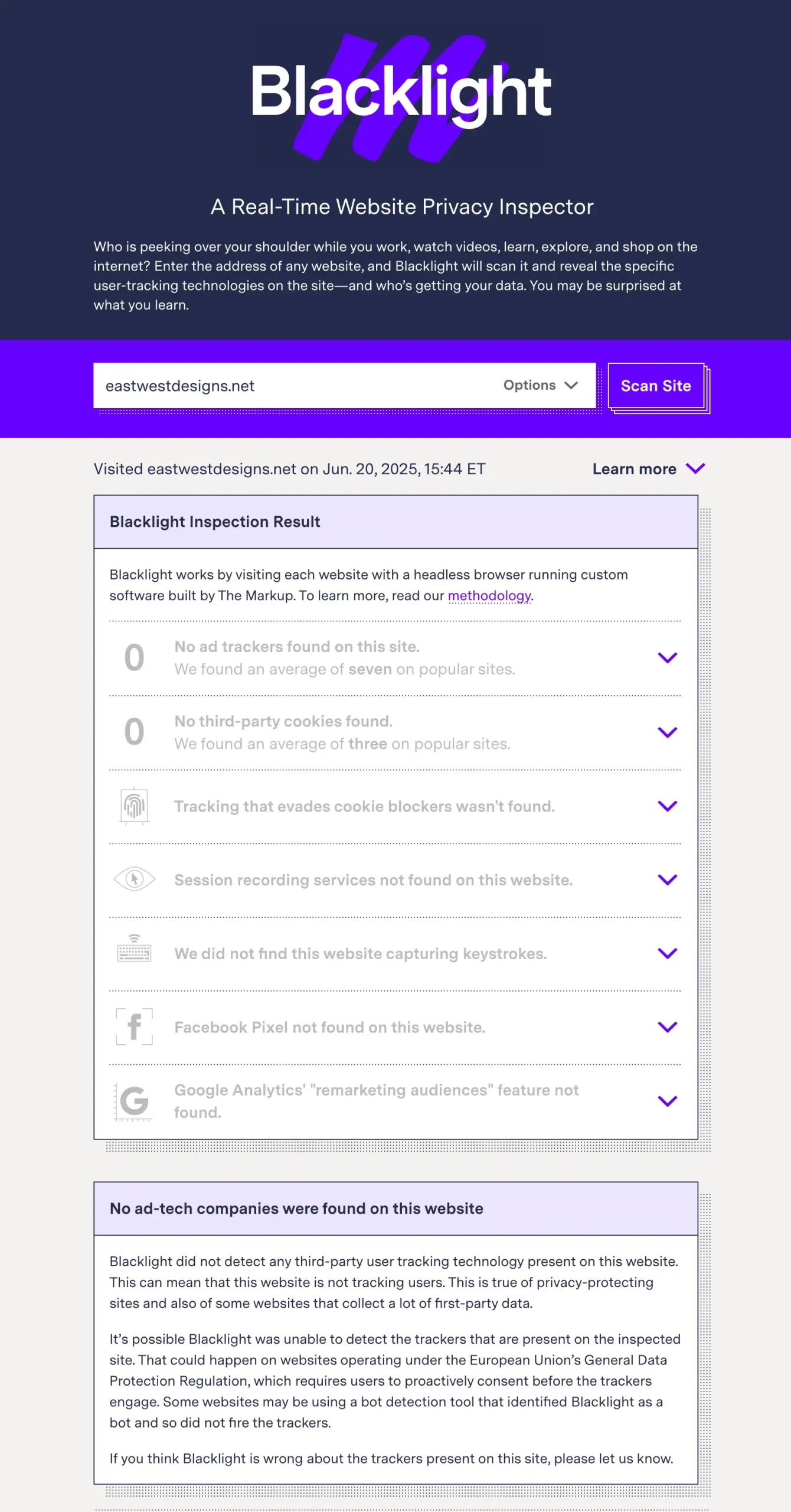Screen dimensions: 791x1512
Task: Click the session recording eye icon
Action: pos(135,879)
